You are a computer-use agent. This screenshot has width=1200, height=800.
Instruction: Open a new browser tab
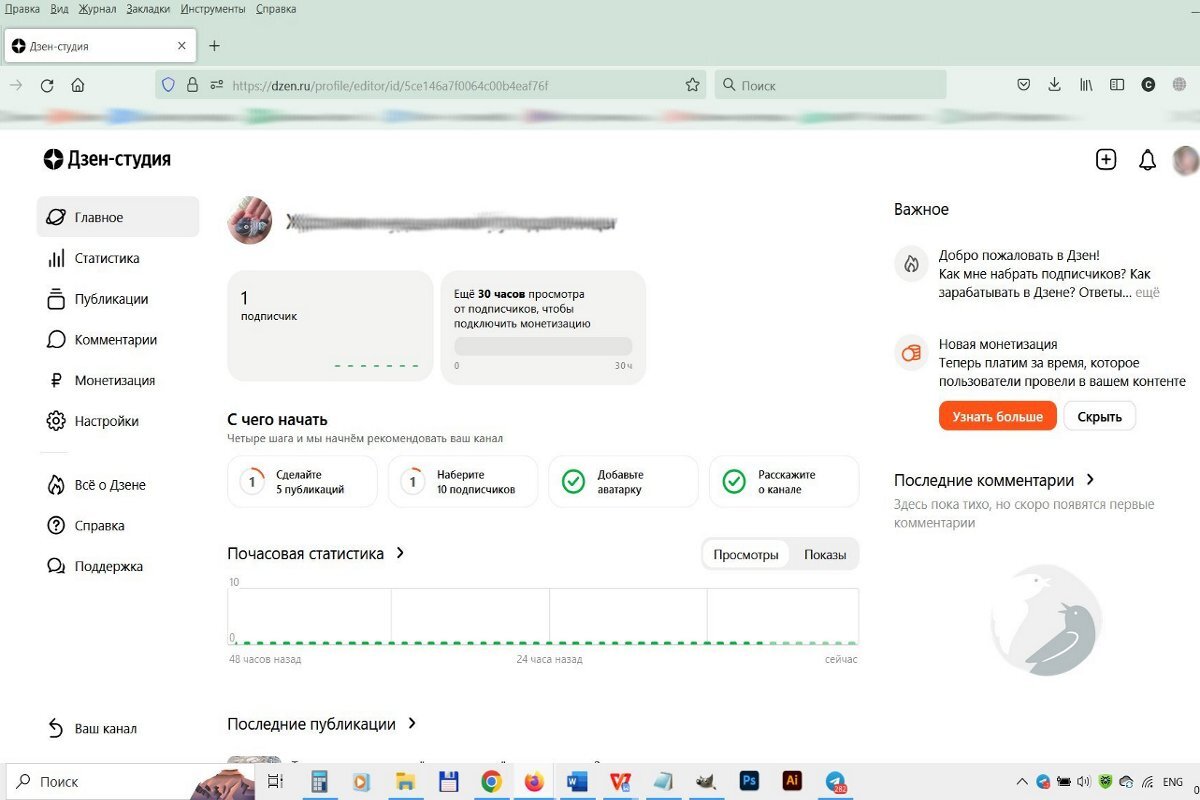214,46
